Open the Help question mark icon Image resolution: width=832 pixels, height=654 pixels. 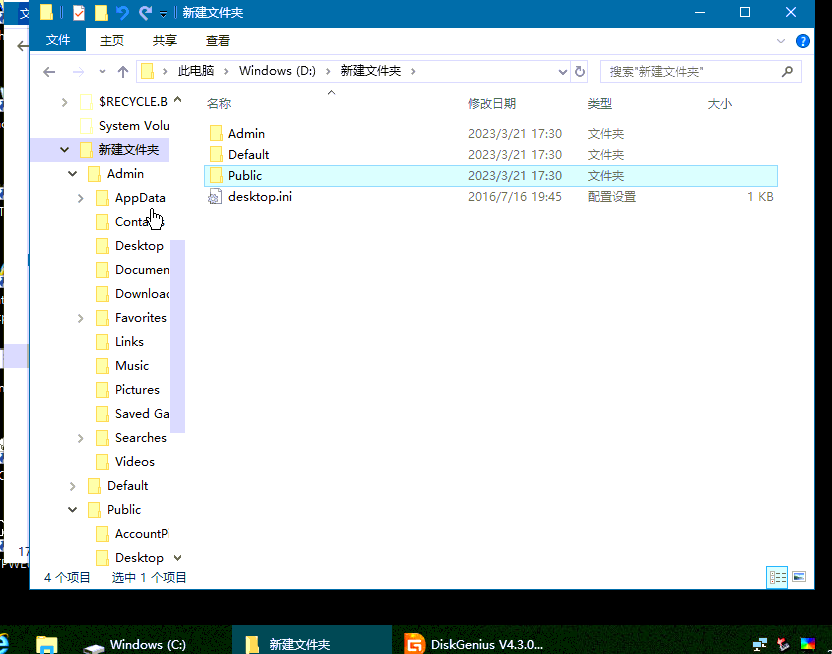click(802, 41)
